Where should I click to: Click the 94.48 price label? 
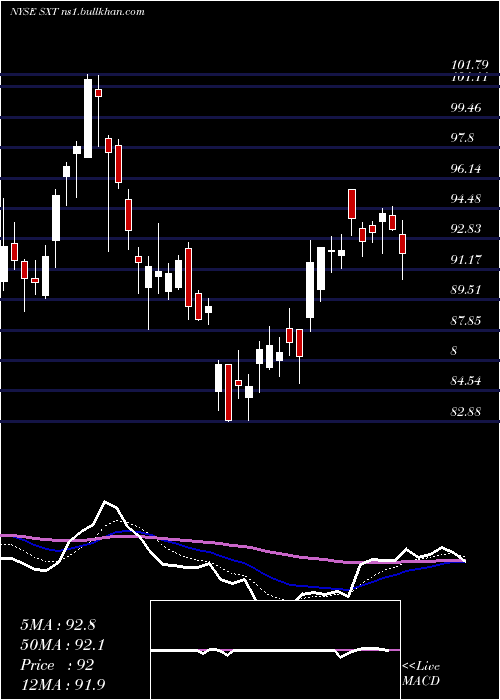[x=466, y=199]
